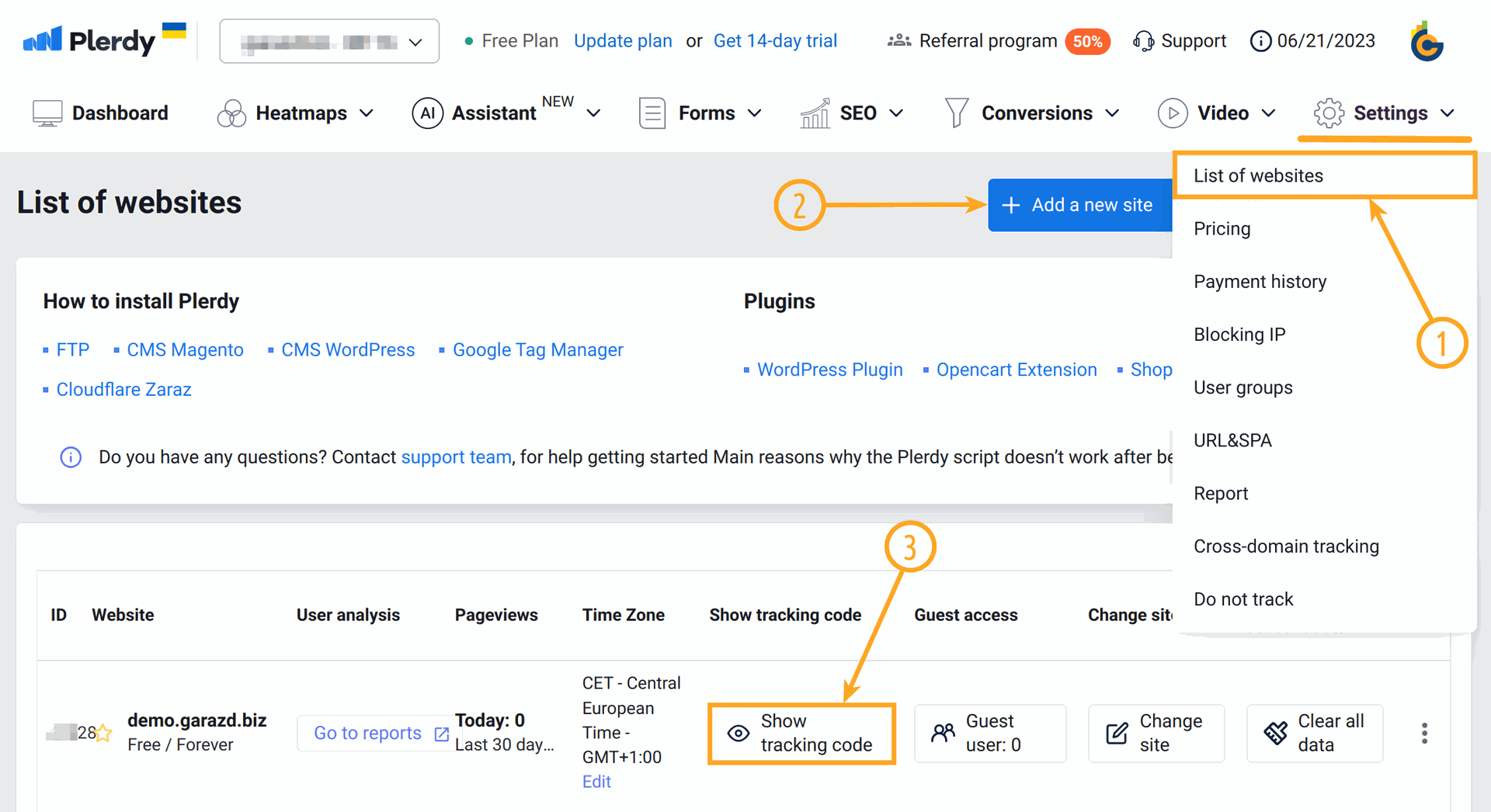Click the Guest user: 0 button

[990, 734]
